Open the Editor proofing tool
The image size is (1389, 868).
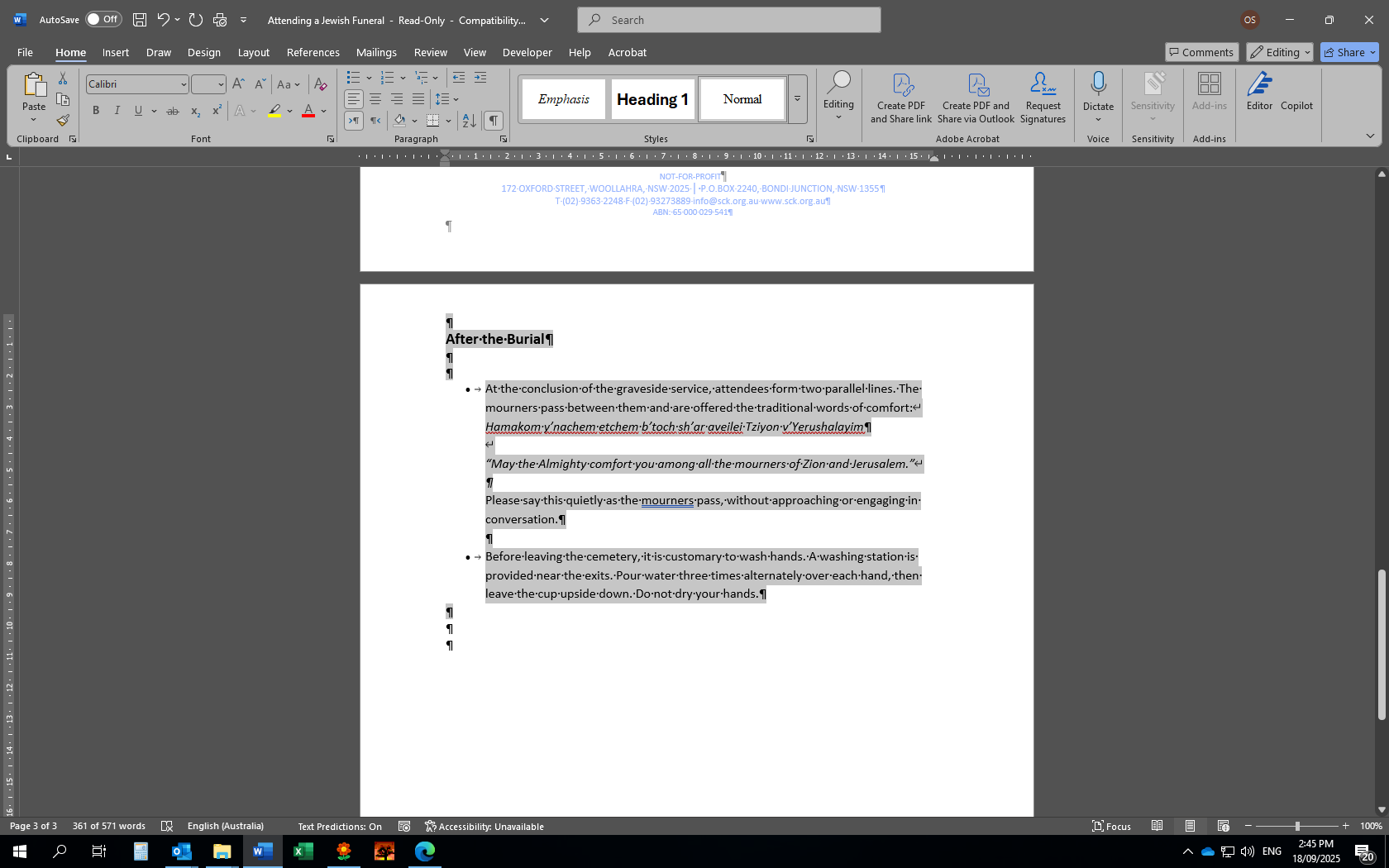(x=1259, y=91)
